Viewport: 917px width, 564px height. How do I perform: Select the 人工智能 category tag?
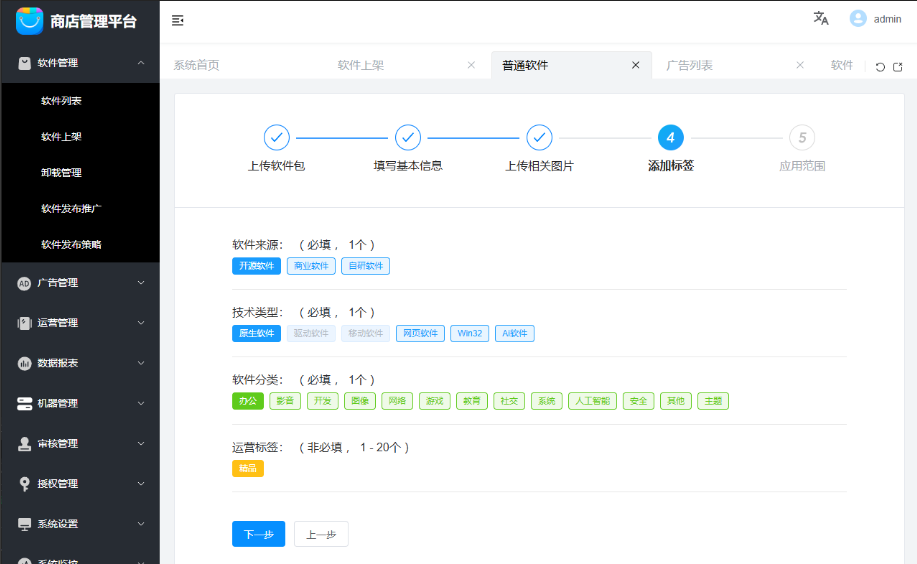click(592, 401)
